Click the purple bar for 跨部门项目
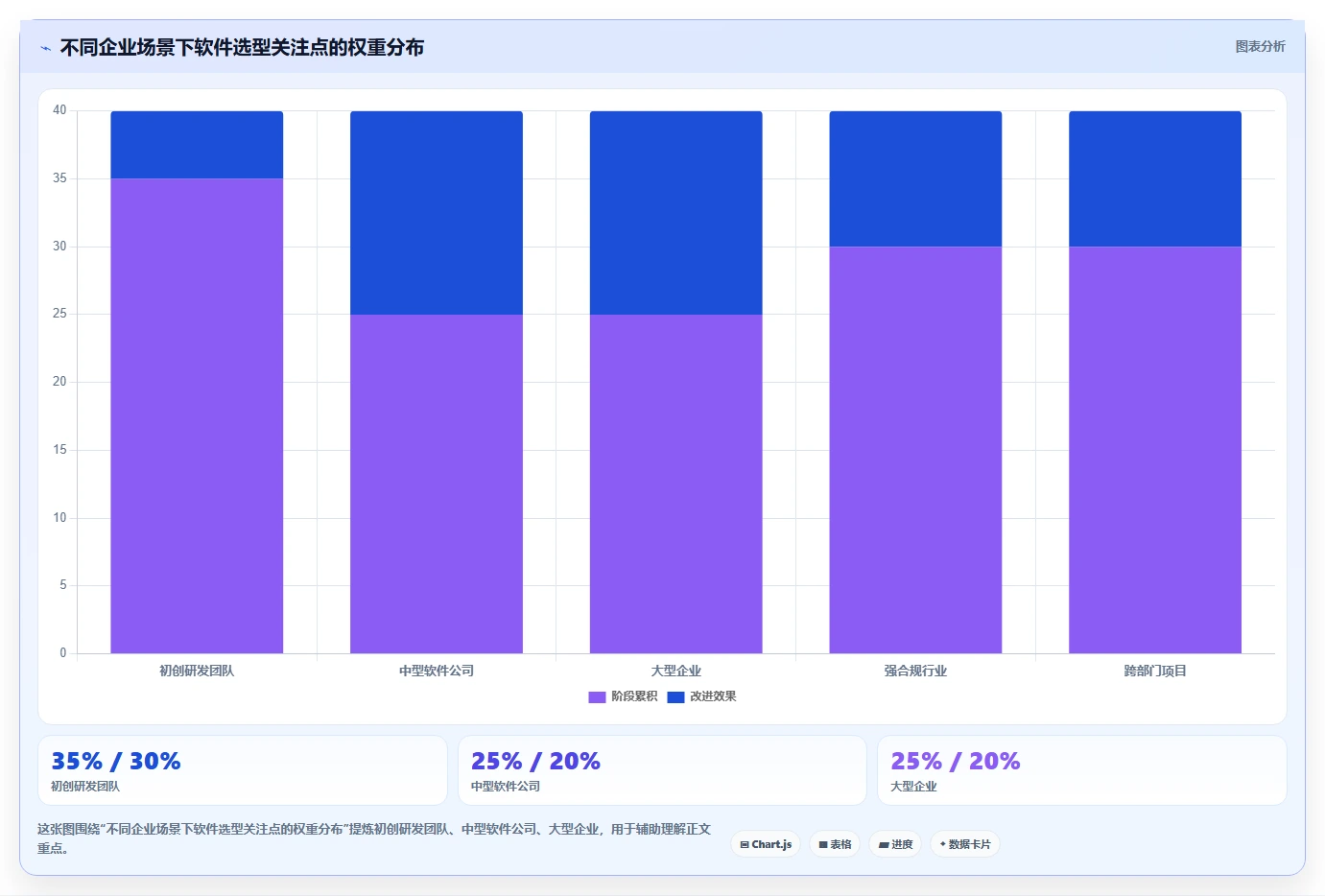 point(1155,450)
